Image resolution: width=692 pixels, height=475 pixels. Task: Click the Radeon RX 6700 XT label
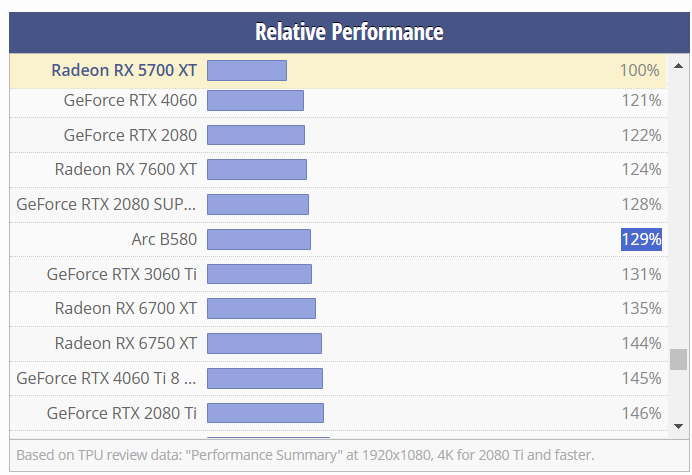[x=126, y=308]
